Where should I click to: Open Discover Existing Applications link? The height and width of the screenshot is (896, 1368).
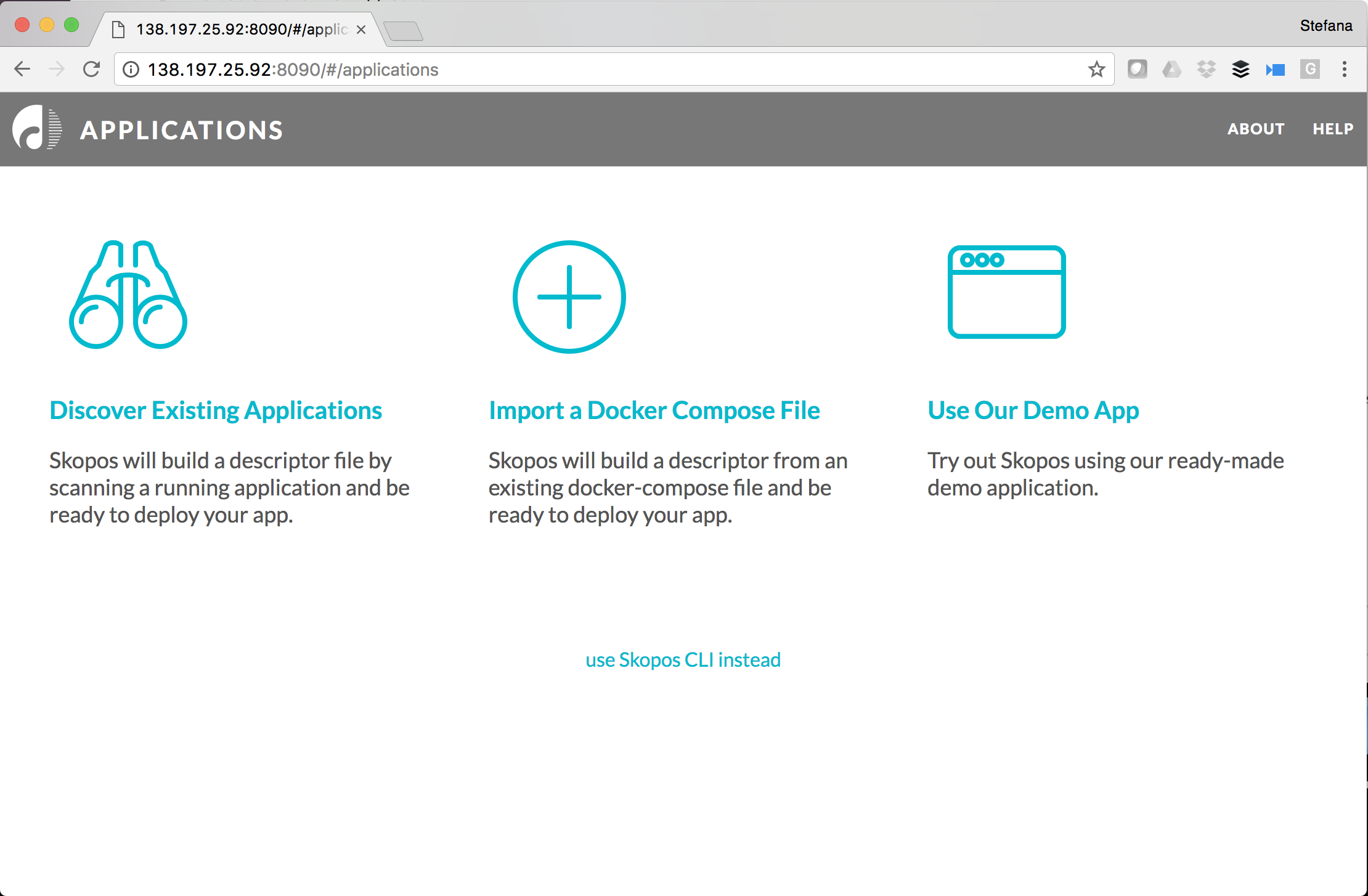[216, 410]
